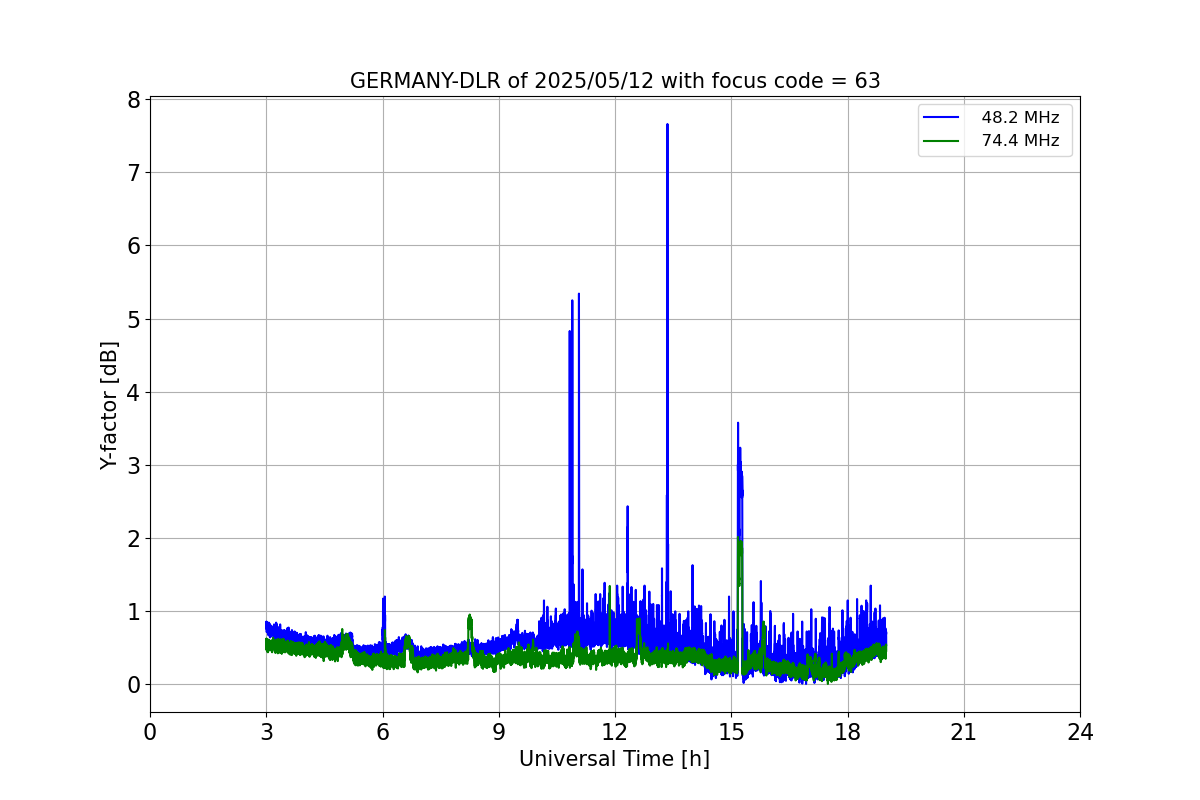Viewport: 1200px width, 800px height.
Task: Click x-axis tick label 24
Action: click(x=1080, y=732)
